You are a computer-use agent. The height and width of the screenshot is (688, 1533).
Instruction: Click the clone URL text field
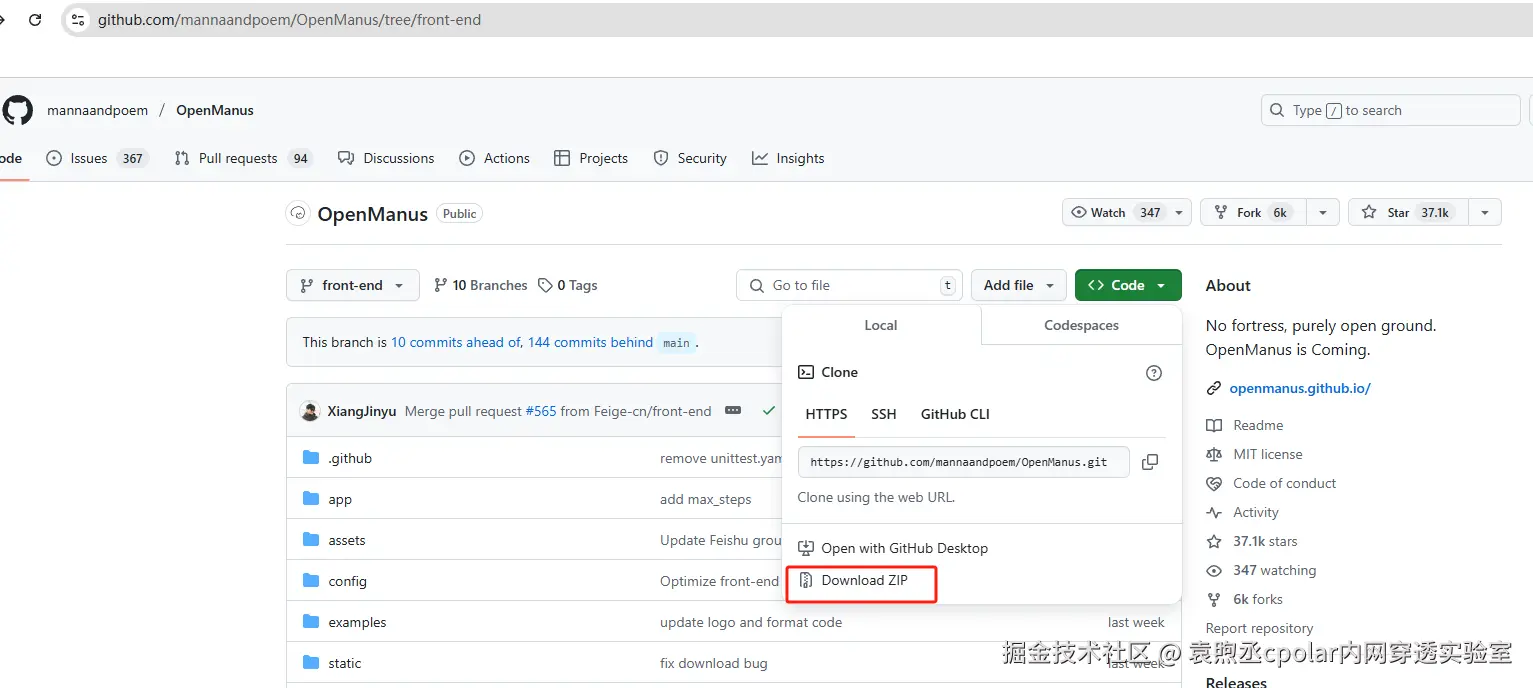pos(964,462)
